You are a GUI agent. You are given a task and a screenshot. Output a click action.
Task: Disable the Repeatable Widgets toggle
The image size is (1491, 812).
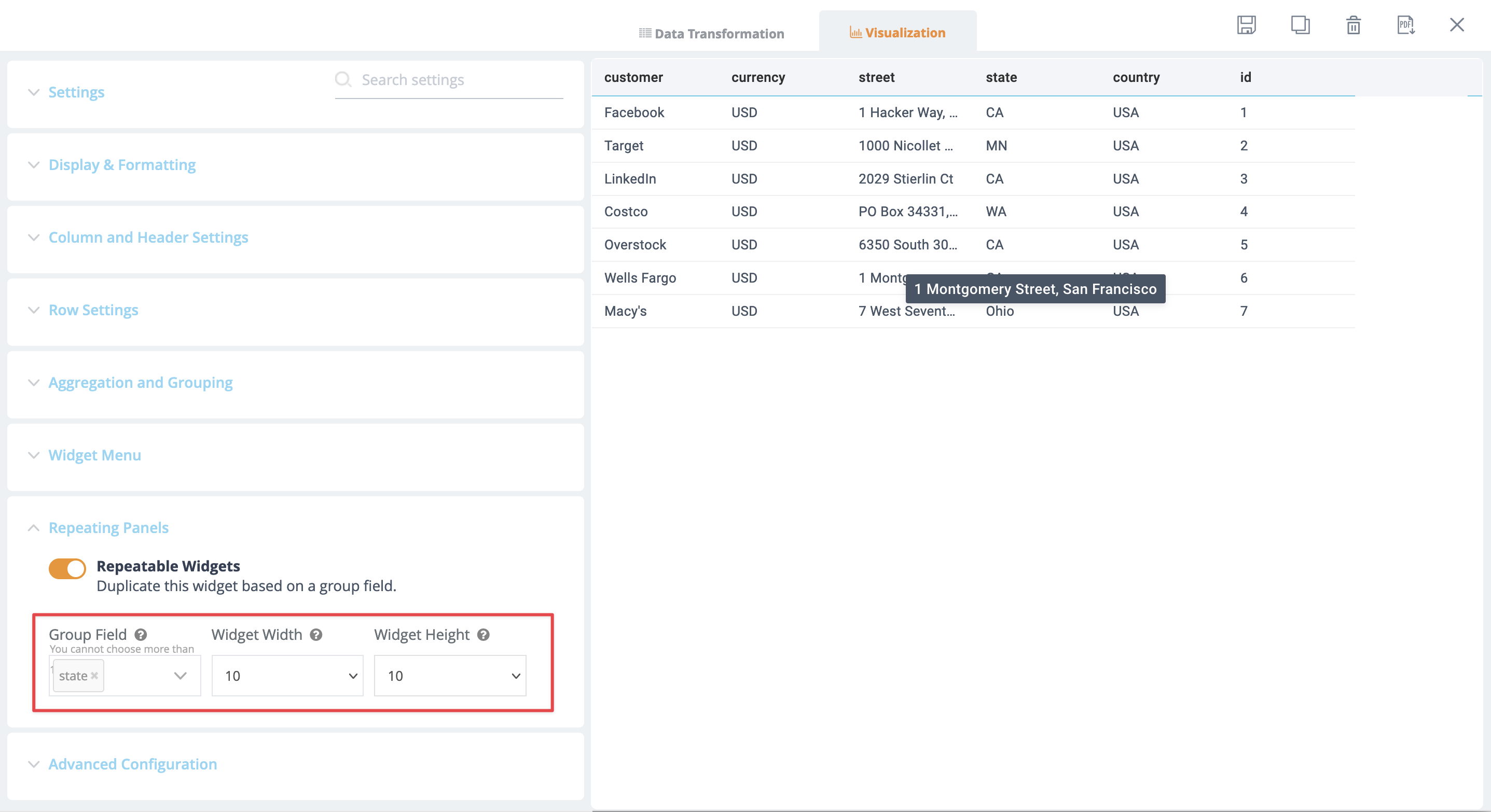[68, 568]
